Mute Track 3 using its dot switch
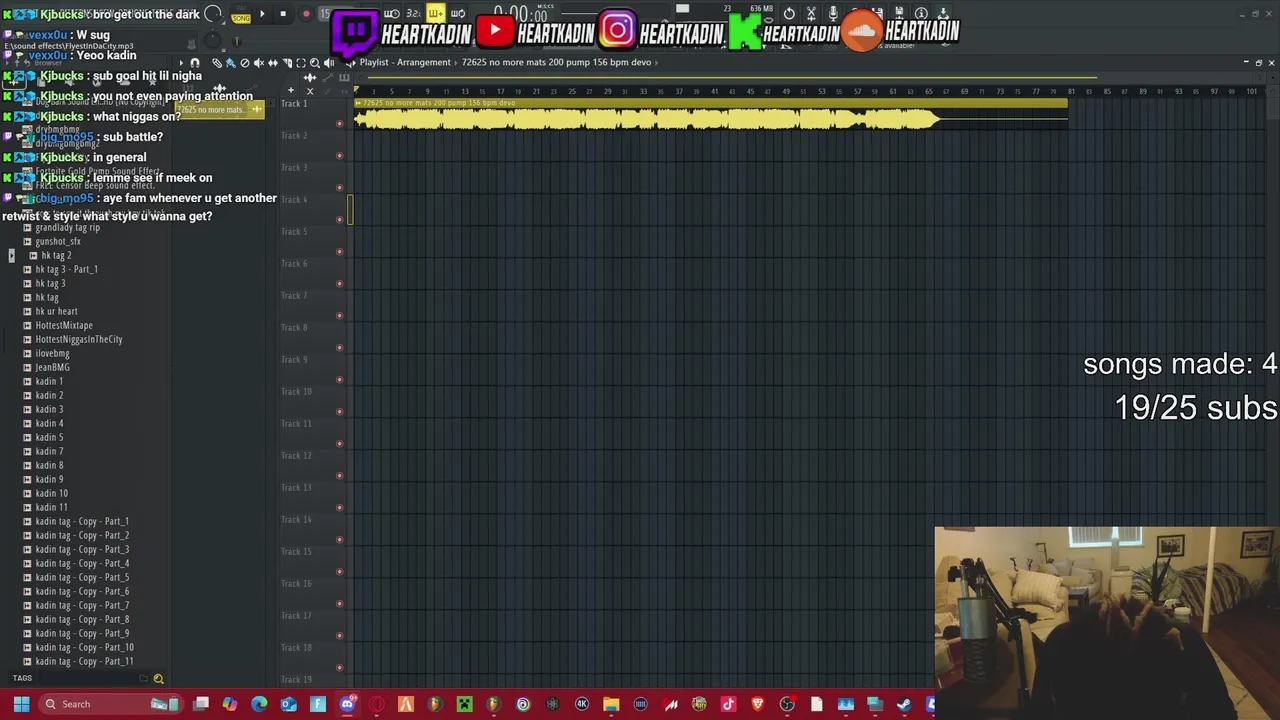Viewport: 1280px width, 720px height. click(x=340, y=187)
